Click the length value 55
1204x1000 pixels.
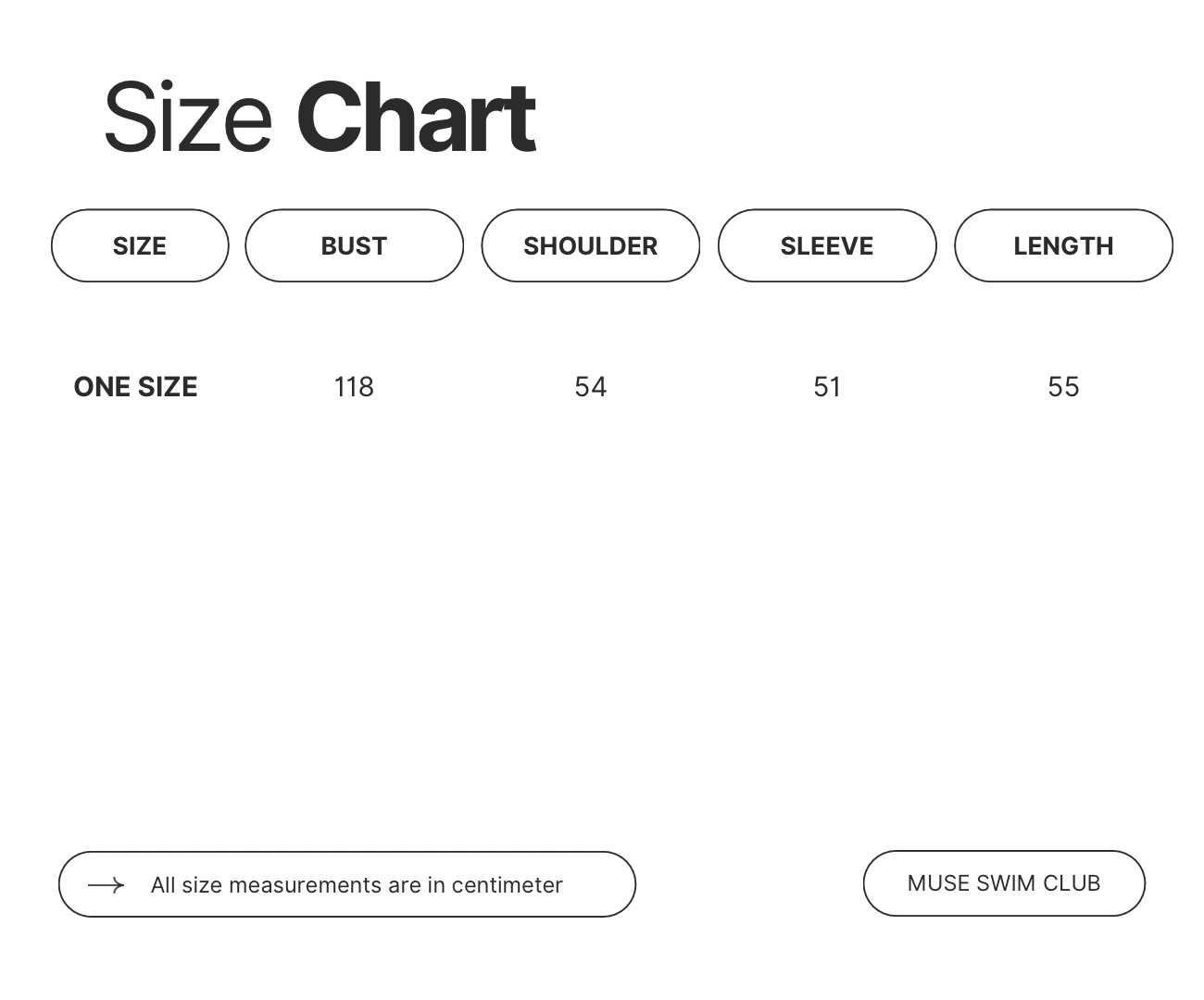[1063, 387]
